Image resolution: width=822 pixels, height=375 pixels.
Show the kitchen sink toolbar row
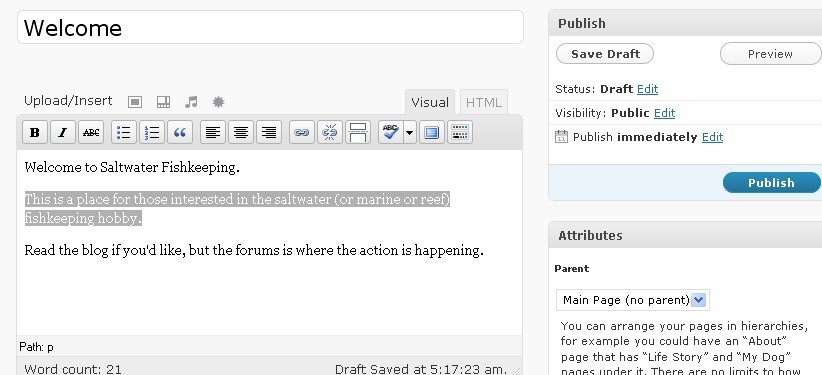pyautogui.click(x=460, y=132)
